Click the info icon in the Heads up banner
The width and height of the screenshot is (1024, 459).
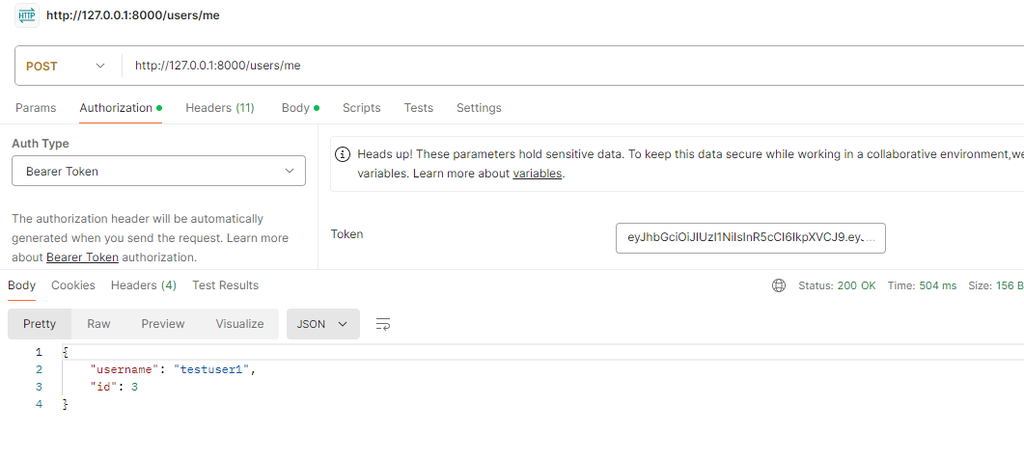point(342,154)
